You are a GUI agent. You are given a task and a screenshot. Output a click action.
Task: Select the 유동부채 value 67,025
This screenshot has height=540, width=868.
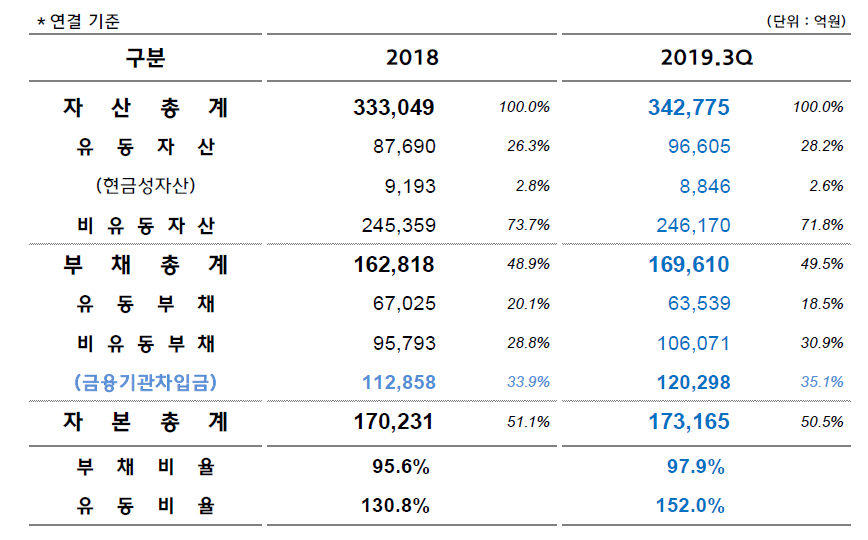coord(403,304)
